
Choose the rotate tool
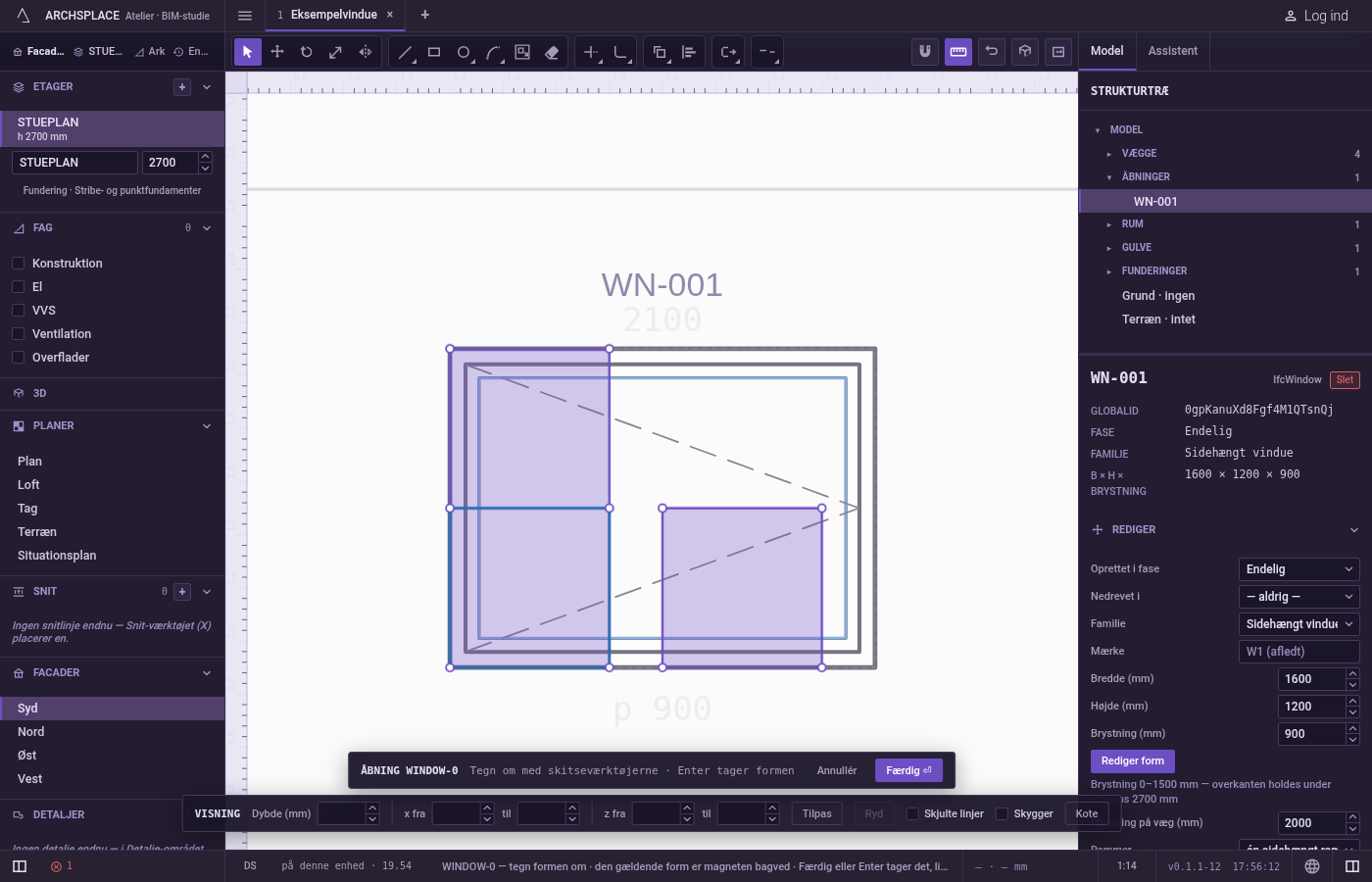coord(307,52)
